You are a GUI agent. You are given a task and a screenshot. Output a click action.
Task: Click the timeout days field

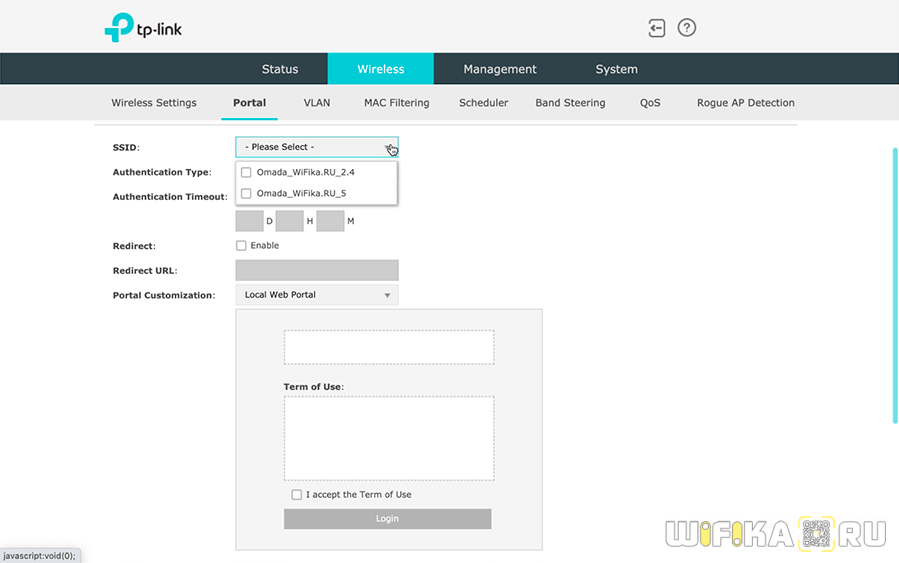pyautogui.click(x=249, y=221)
